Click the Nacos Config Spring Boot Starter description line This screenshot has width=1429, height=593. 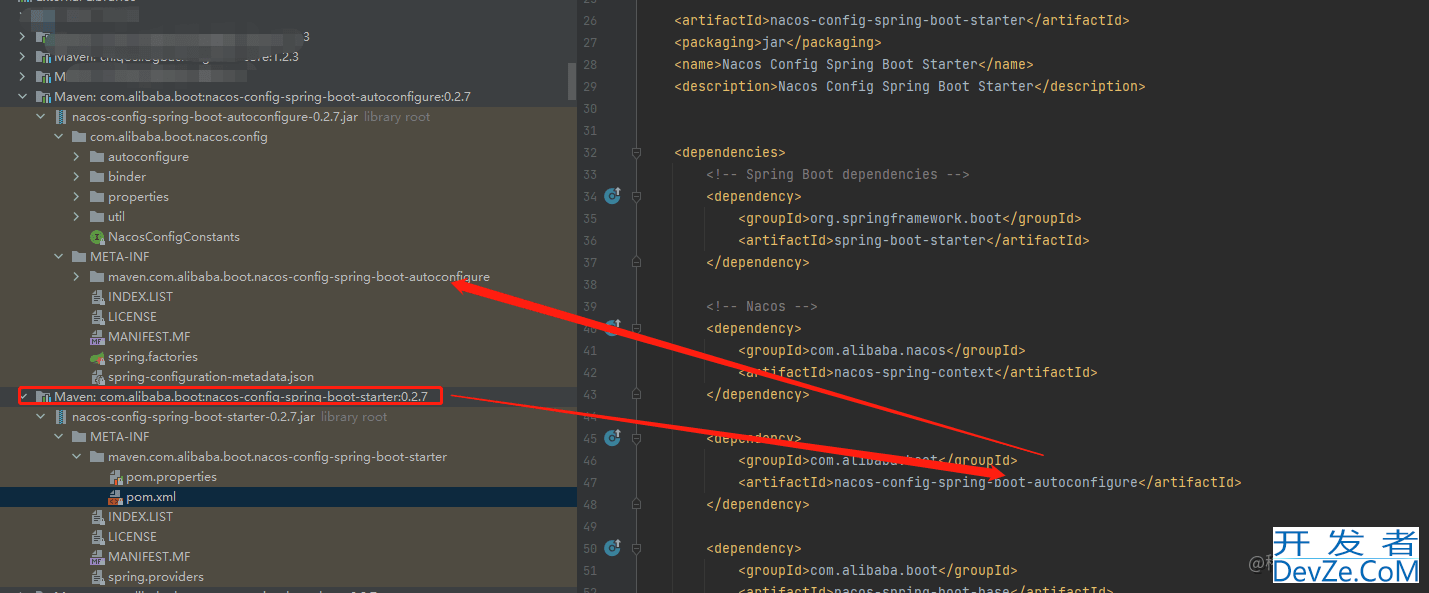(910, 86)
